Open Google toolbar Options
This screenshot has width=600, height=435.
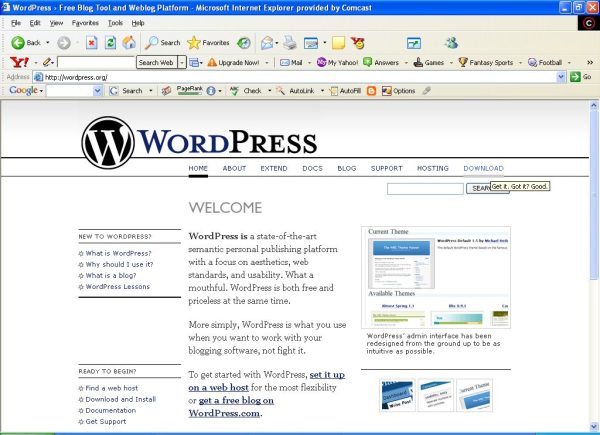tap(398, 91)
